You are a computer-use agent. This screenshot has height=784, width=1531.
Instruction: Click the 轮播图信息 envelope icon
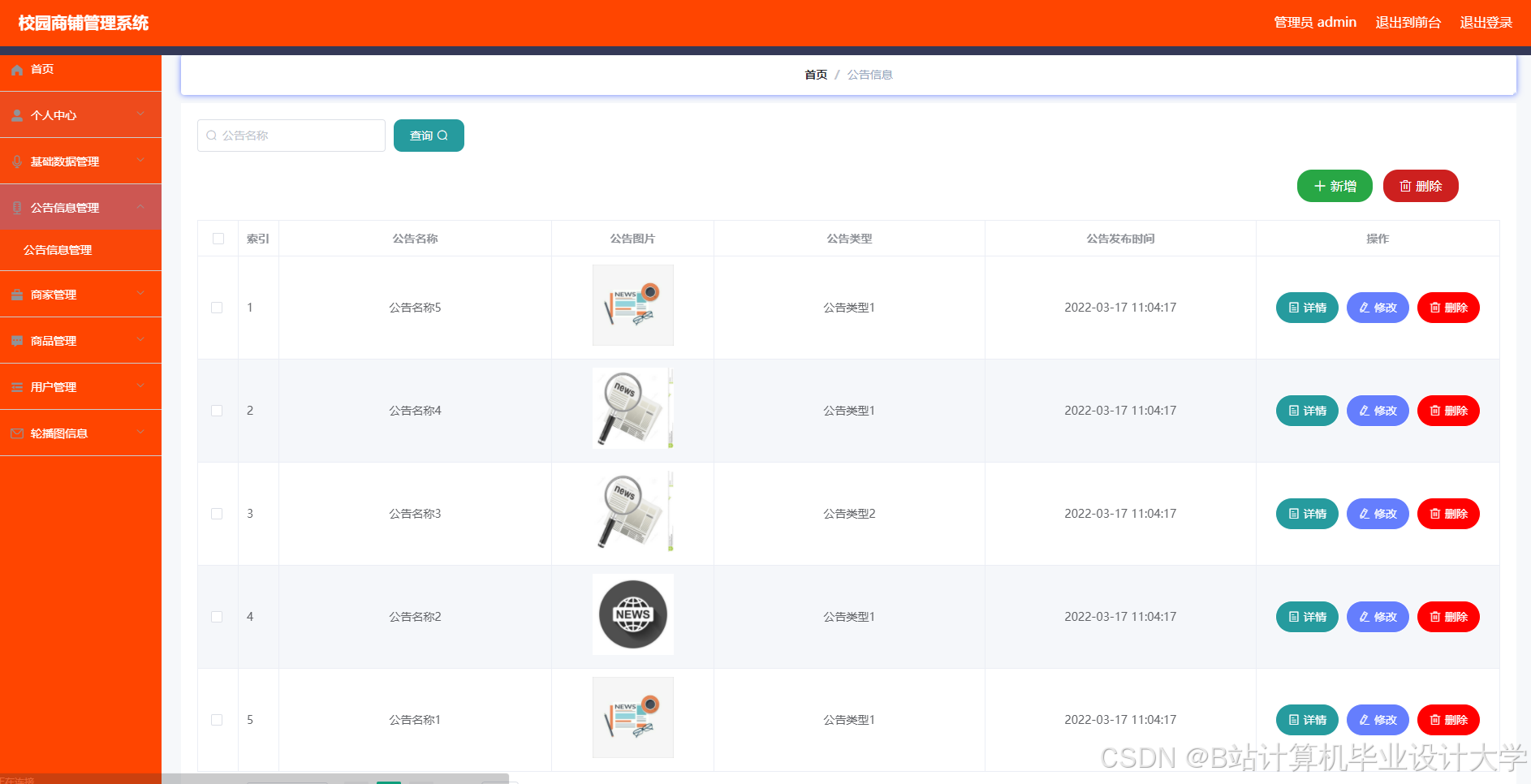(17, 433)
